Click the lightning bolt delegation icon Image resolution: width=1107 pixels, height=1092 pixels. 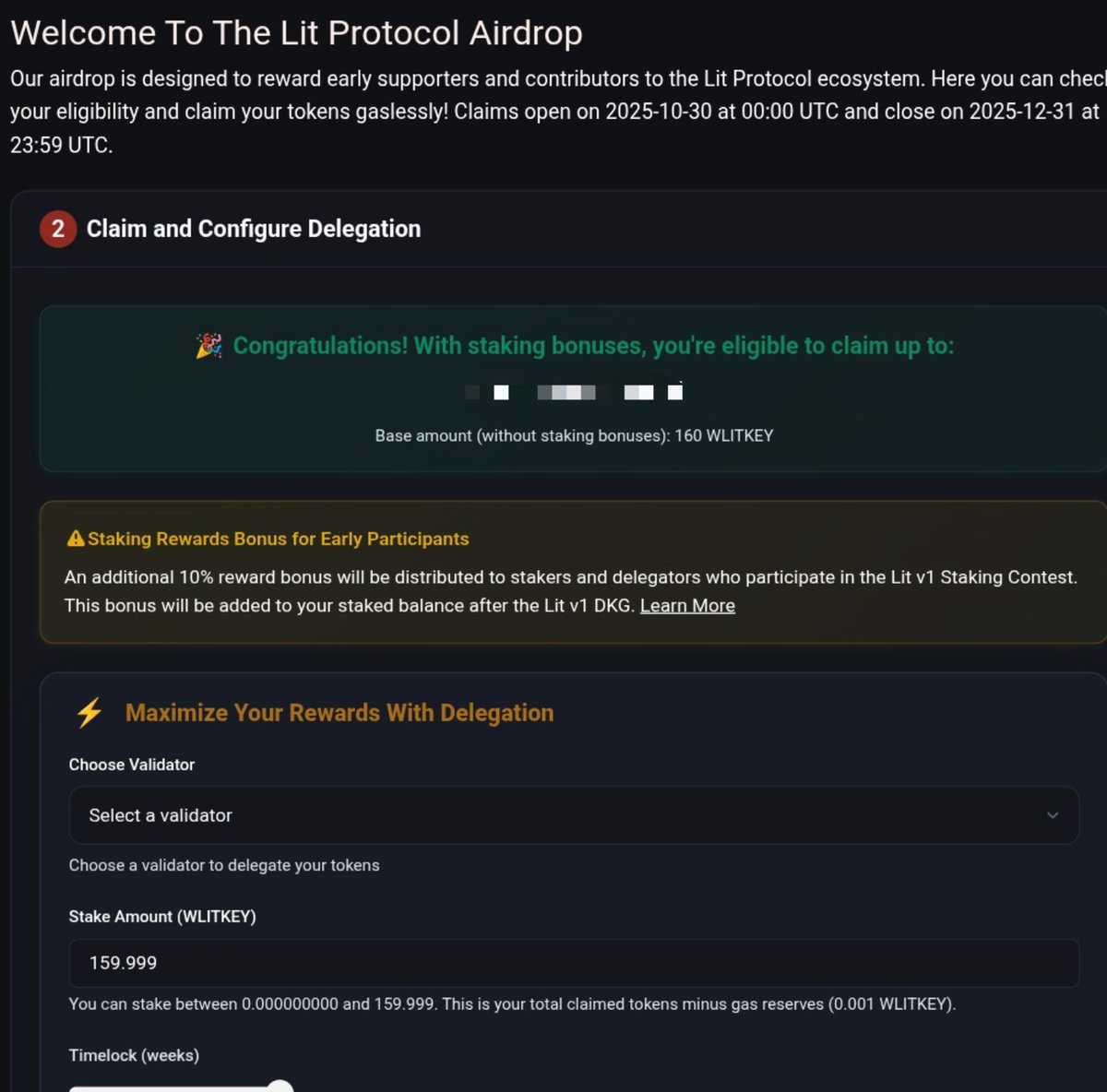89,713
